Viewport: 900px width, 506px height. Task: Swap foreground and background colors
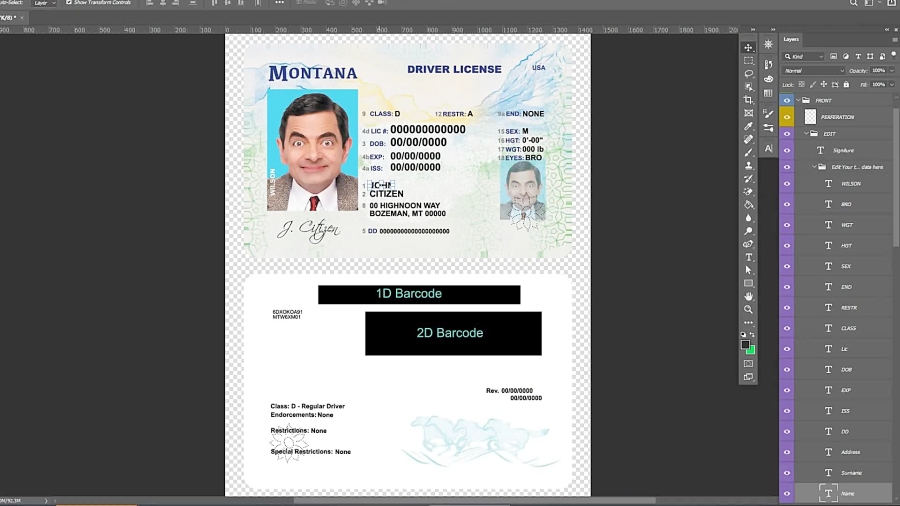click(x=752, y=334)
